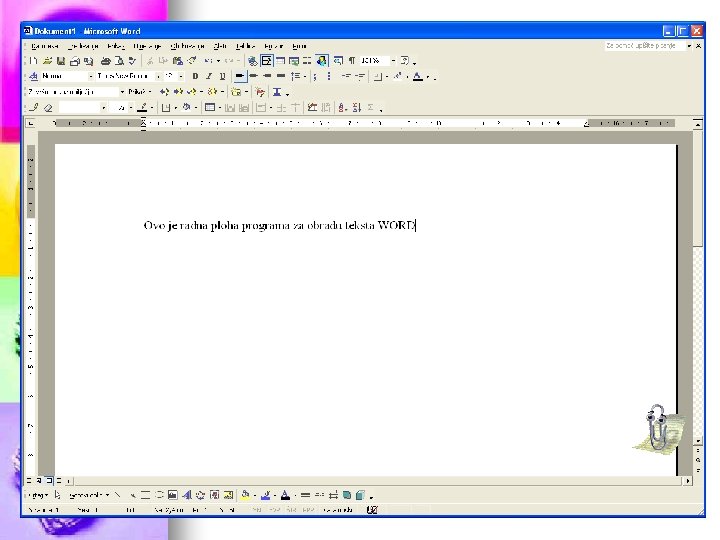Toggle Center paragraph alignment
This screenshot has height=540, width=720.
(253, 76)
